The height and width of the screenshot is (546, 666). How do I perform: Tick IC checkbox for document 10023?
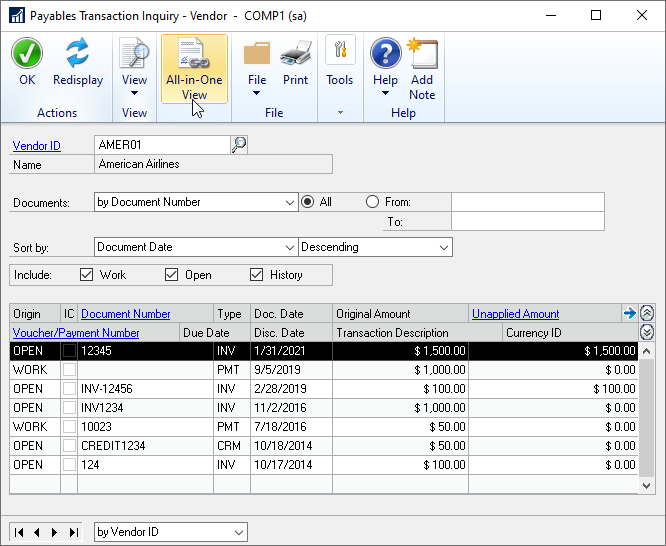click(x=69, y=426)
